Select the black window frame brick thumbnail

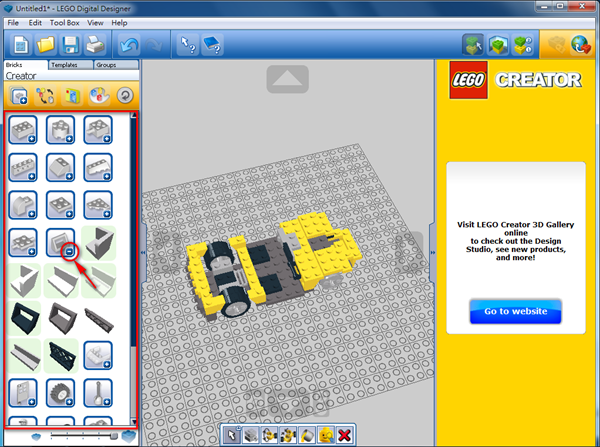[x=22, y=317]
